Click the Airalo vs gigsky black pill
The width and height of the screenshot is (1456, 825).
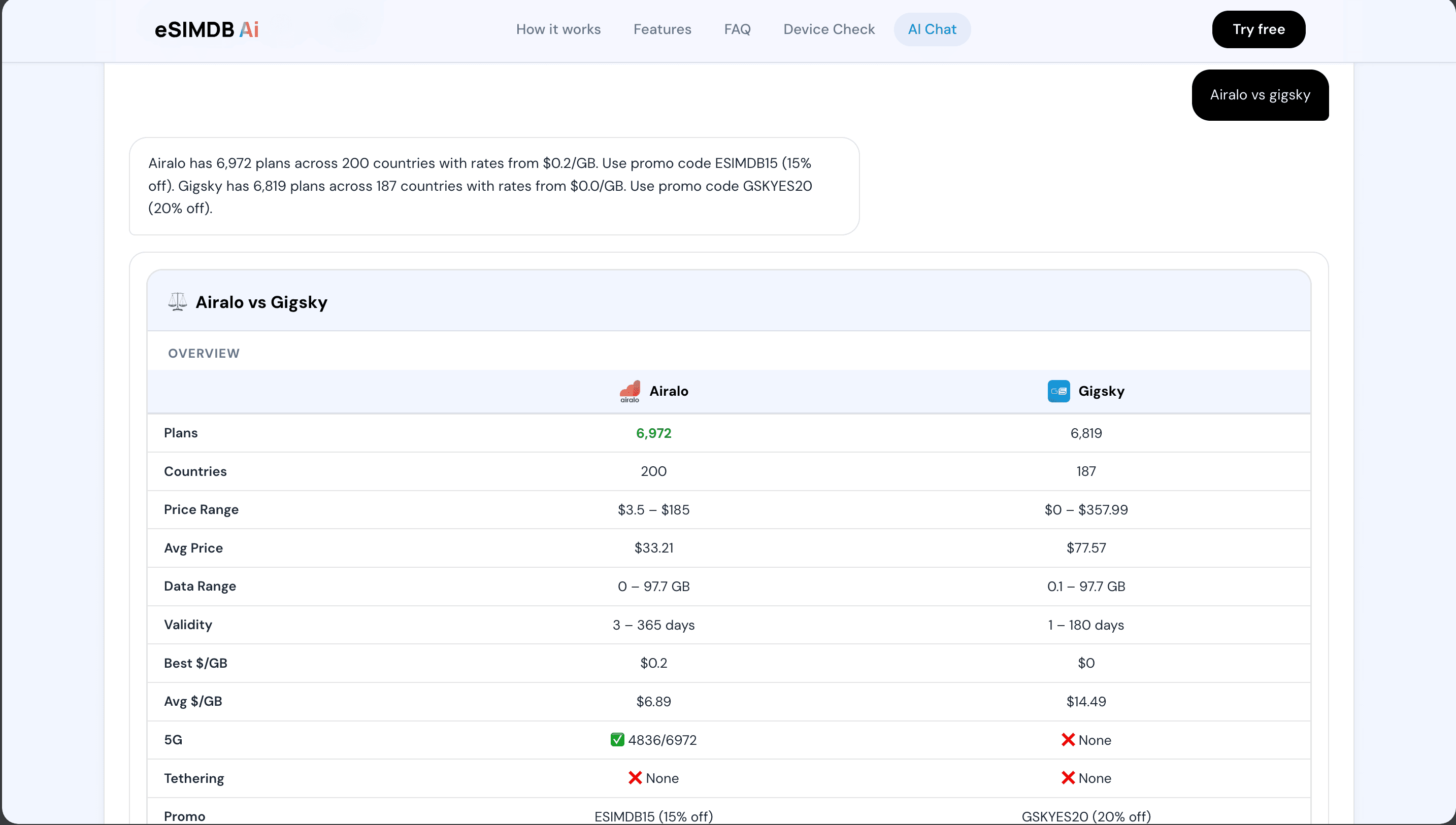[x=1260, y=94]
